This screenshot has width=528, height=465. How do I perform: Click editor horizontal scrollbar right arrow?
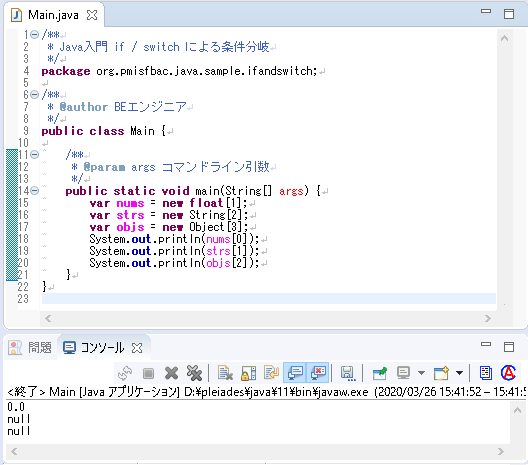click(x=488, y=319)
